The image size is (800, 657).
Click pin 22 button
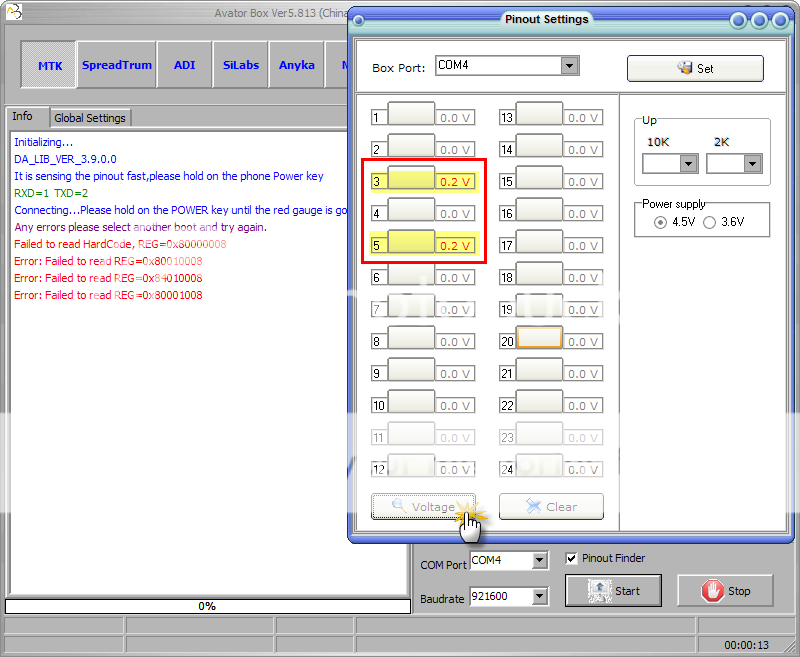(539, 401)
